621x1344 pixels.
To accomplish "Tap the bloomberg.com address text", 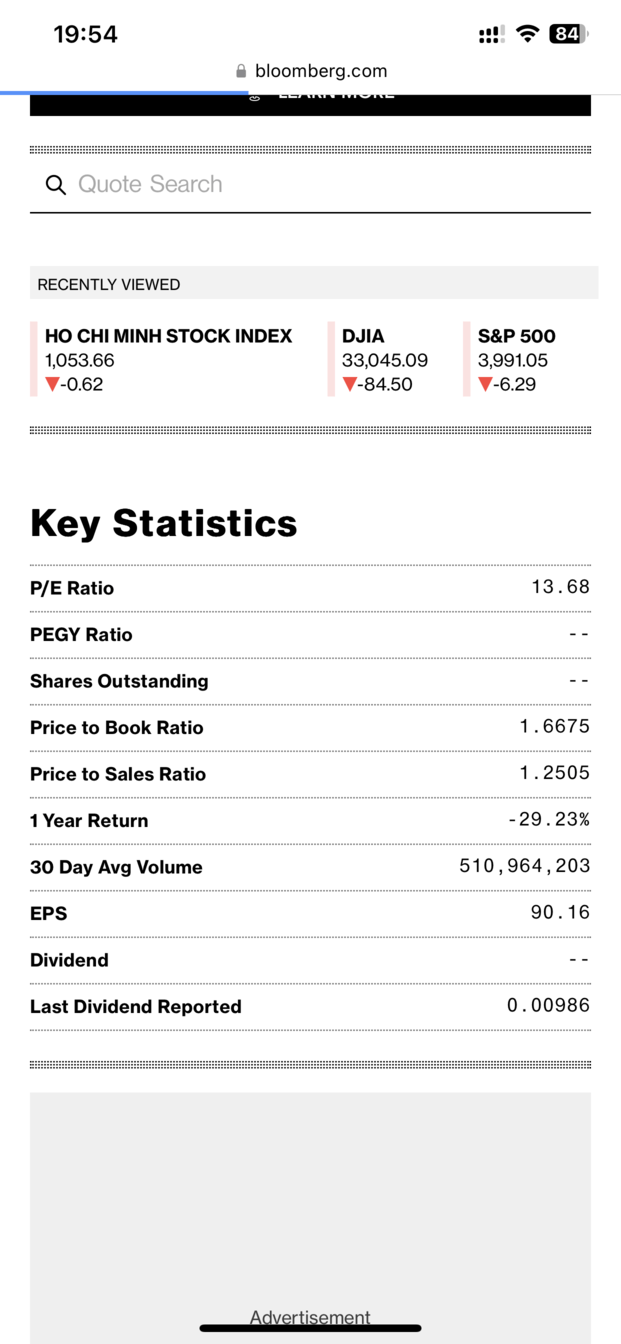I will tap(321, 71).
